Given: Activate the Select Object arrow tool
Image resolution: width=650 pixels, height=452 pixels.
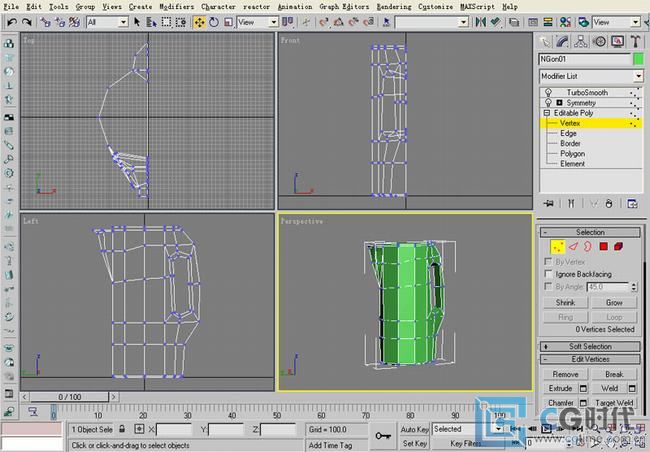Looking at the screenshot, I should coord(137,22).
